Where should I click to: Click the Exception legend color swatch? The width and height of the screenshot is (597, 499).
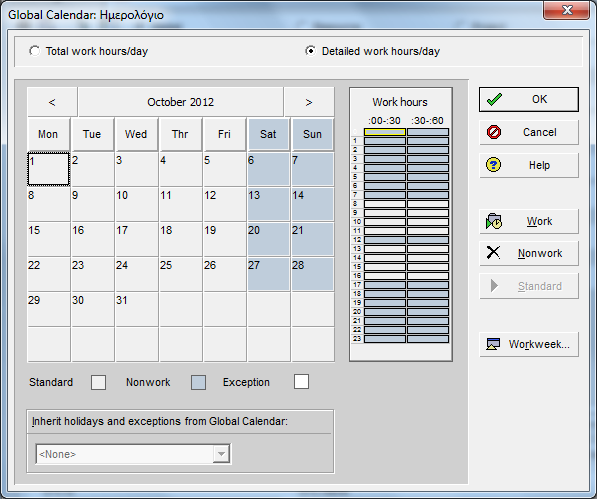point(301,382)
